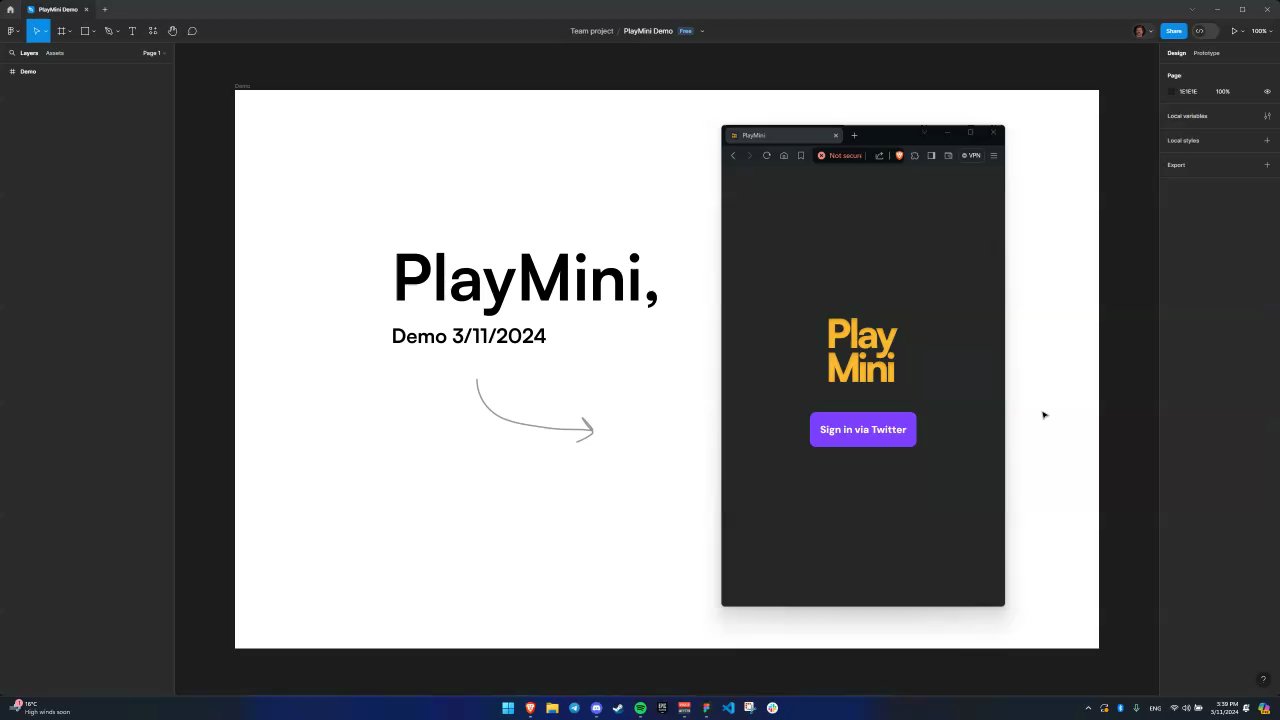Screen dimensions: 1280x720
Task: Select the Move tool
Action: [x=36, y=31]
